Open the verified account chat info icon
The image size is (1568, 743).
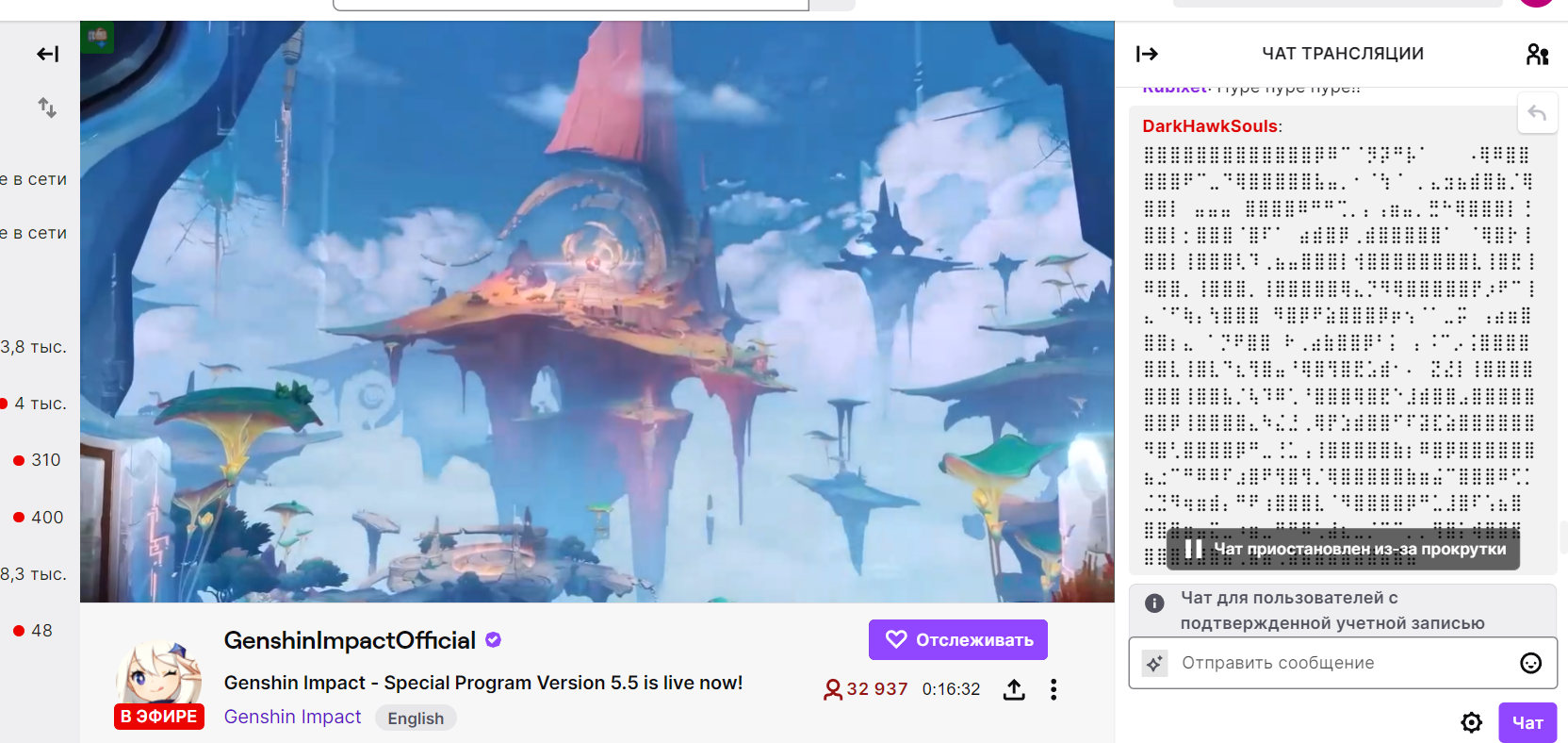tap(1154, 603)
